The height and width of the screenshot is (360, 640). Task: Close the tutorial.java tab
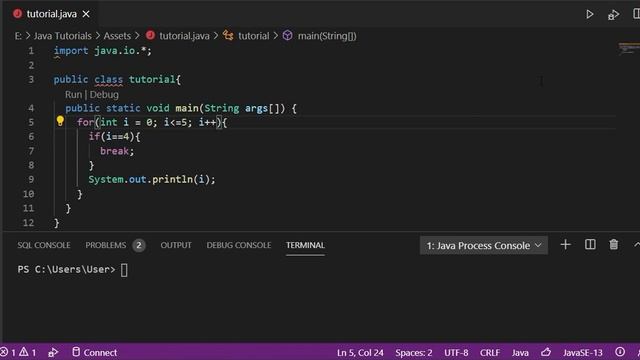point(86,14)
